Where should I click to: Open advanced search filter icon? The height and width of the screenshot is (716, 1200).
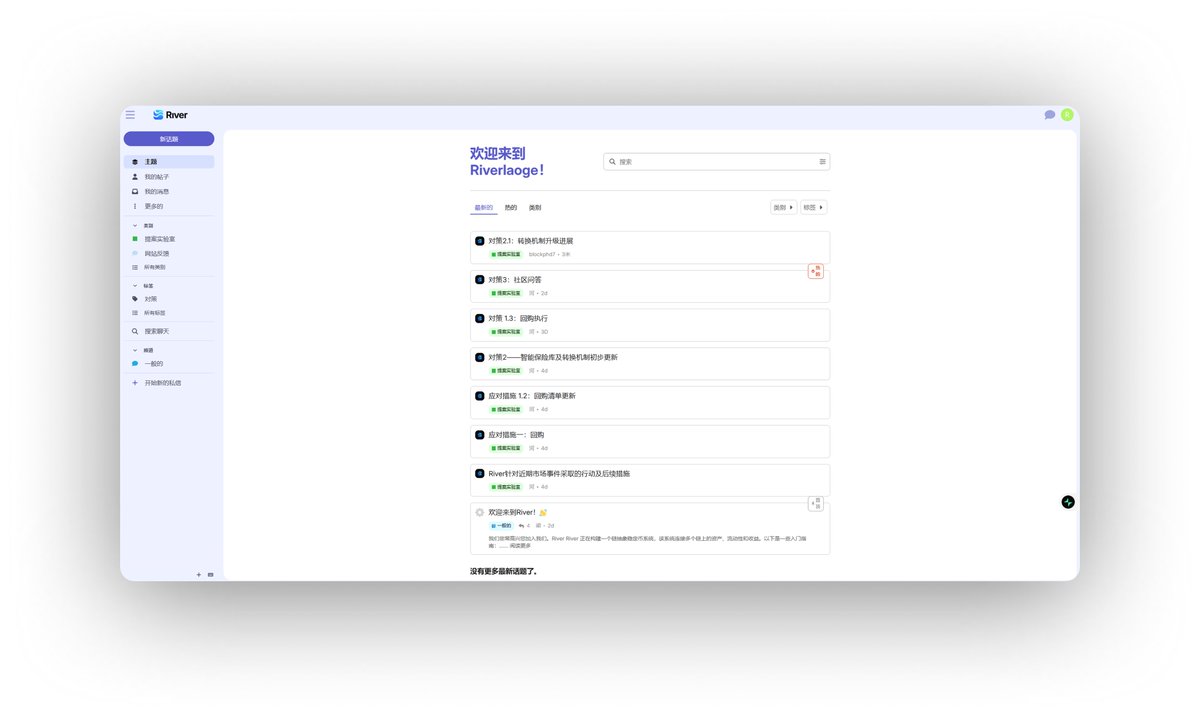[823, 161]
